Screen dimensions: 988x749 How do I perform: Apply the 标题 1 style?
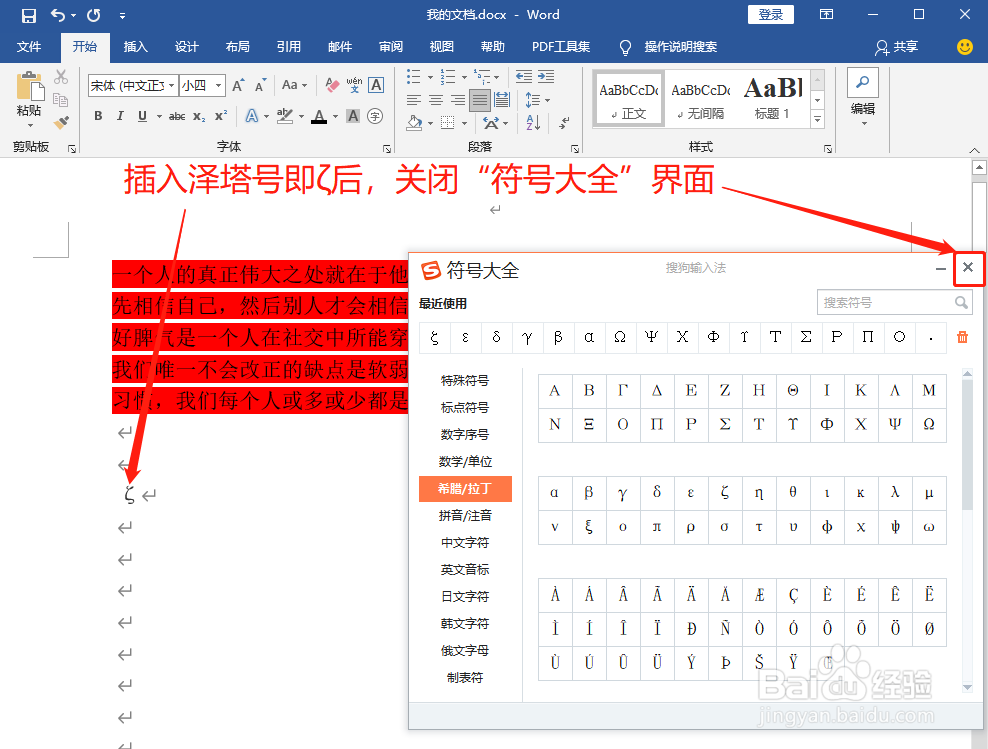click(773, 99)
